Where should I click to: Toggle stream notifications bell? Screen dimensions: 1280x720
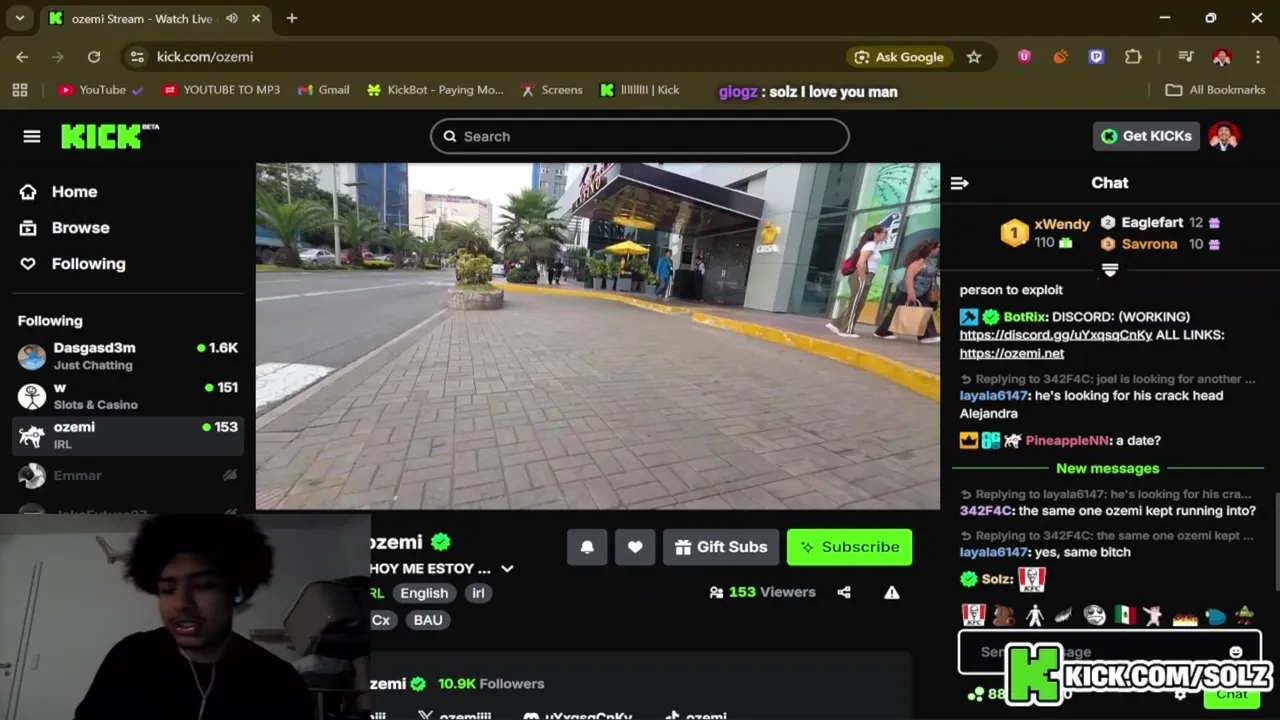click(x=587, y=547)
